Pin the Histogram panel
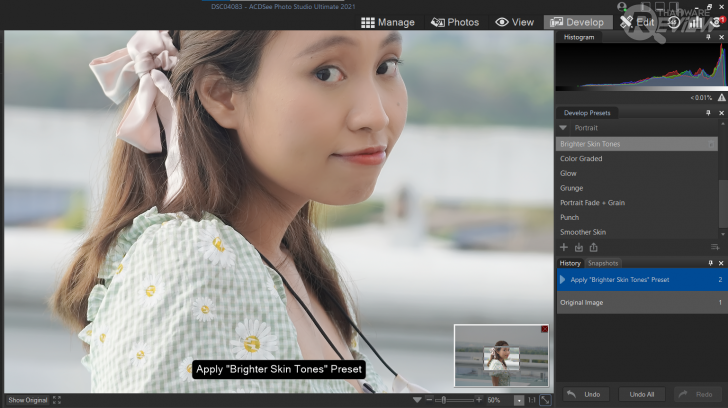The height and width of the screenshot is (408, 728). click(x=708, y=37)
